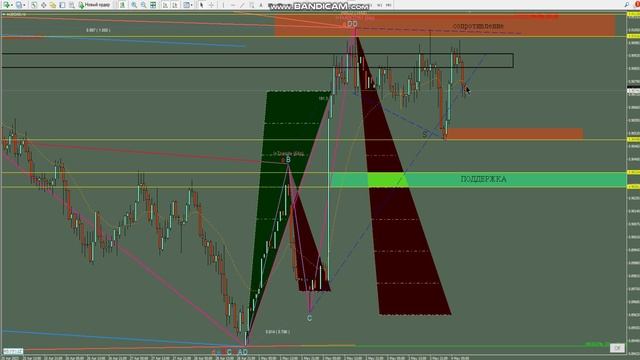The width and height of the screenshot is (640, 360).
Task: Toggle the Market Watch panel icon
Action: [34, 5]
